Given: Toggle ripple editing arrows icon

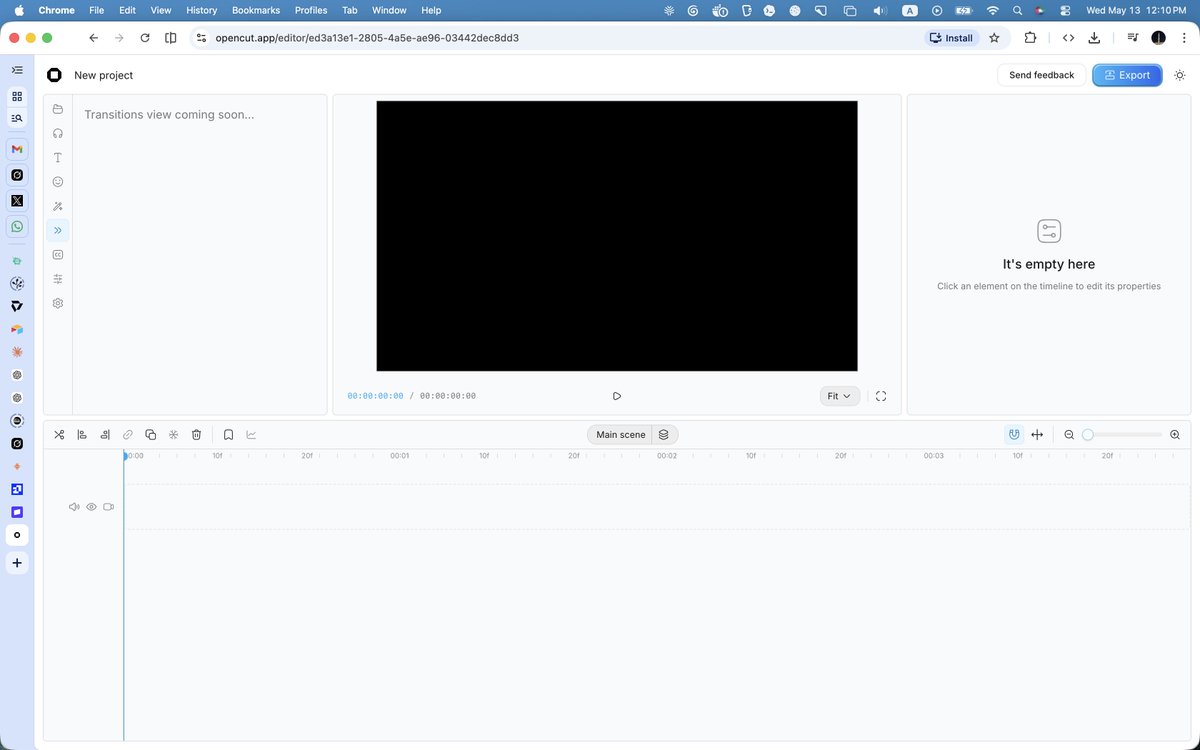Looking at the screenshot, I should 1037,434.
